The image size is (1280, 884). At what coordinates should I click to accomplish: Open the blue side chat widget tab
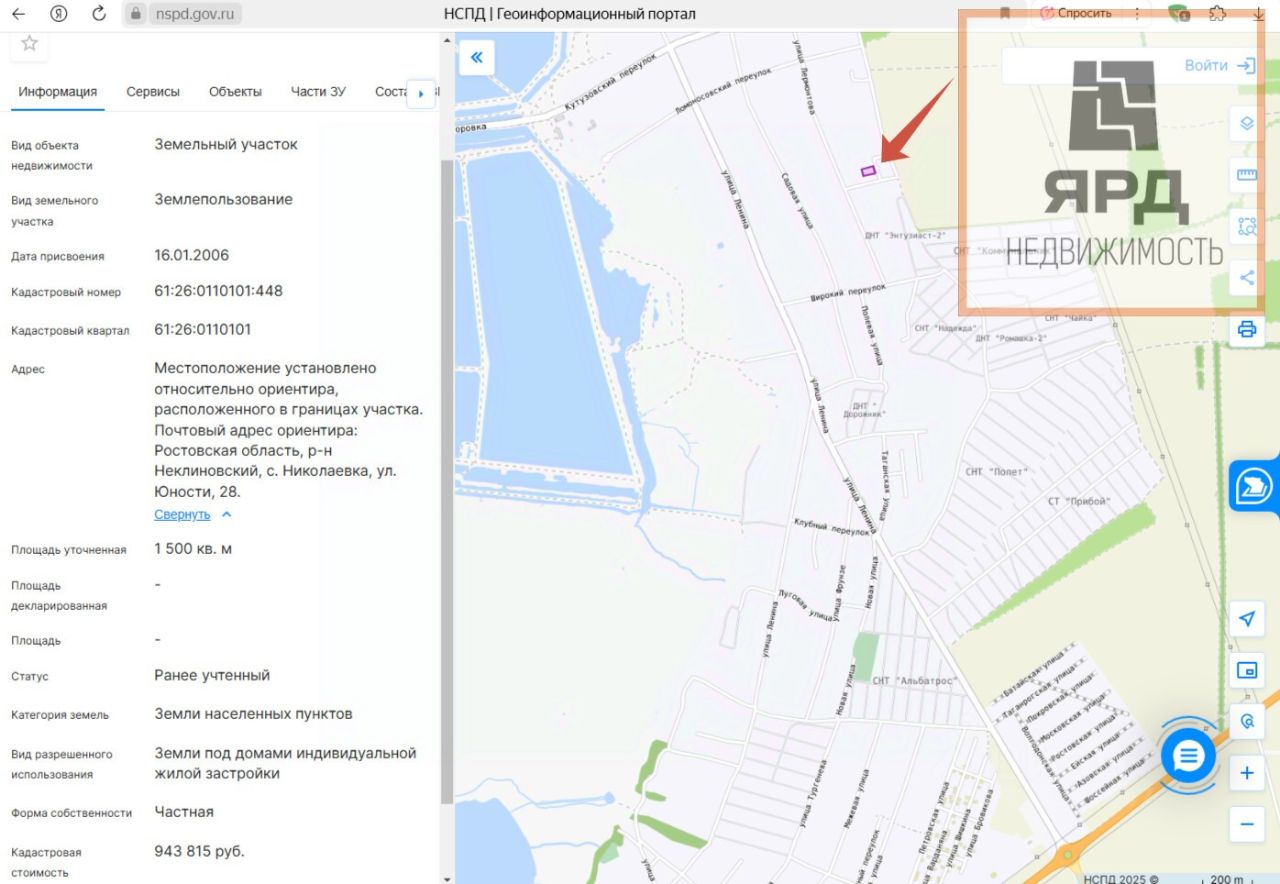pos(1255,486)
